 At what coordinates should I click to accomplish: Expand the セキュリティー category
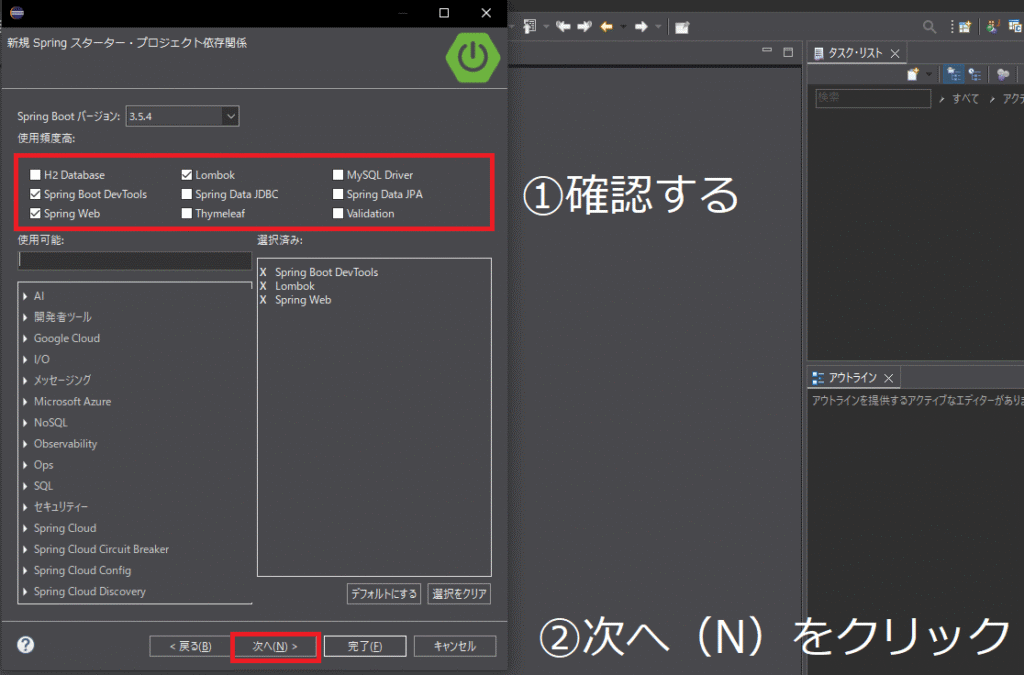point(25,507)
